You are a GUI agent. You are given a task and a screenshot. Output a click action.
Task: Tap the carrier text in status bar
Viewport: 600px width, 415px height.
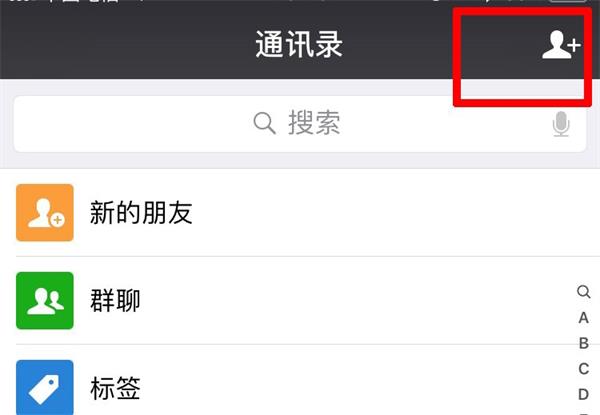82,1
